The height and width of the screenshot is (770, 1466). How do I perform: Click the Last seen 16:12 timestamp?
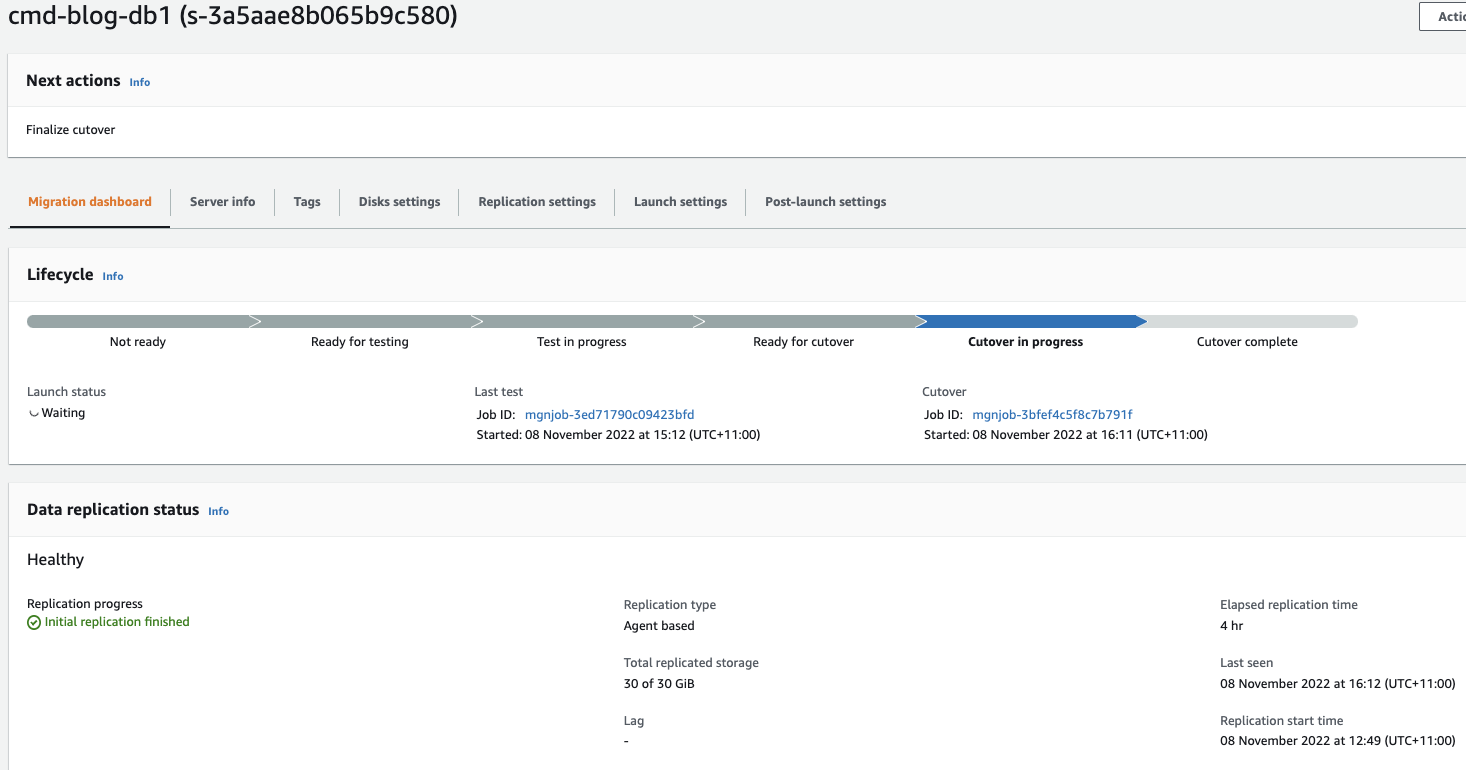pos(1337,684)
